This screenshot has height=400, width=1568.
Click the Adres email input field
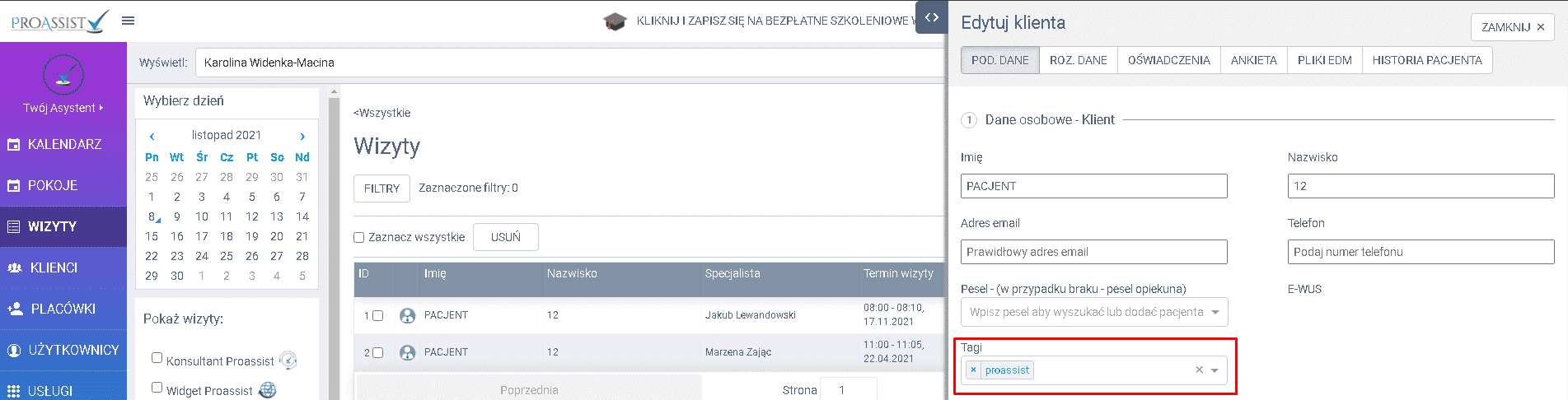point(1093,252)
